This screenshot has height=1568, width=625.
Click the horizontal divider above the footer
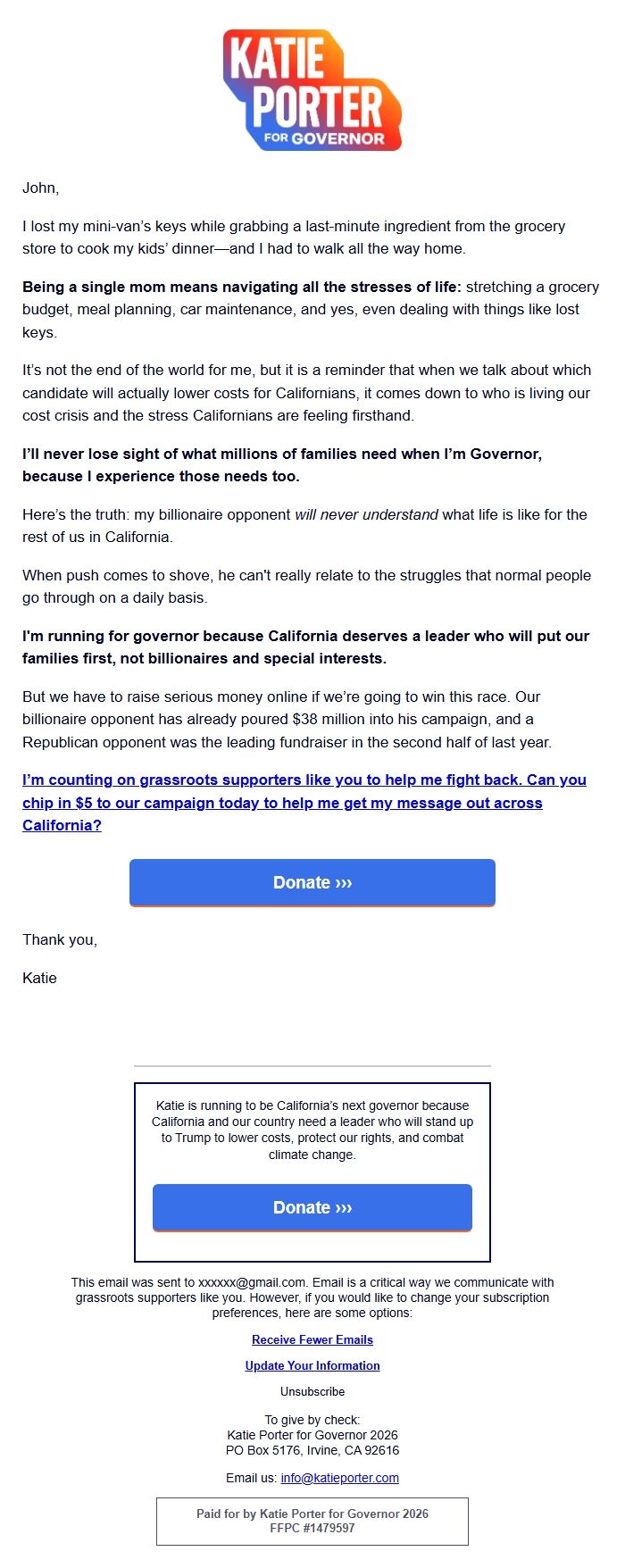pyautogui.click(x=312, y=1066)
